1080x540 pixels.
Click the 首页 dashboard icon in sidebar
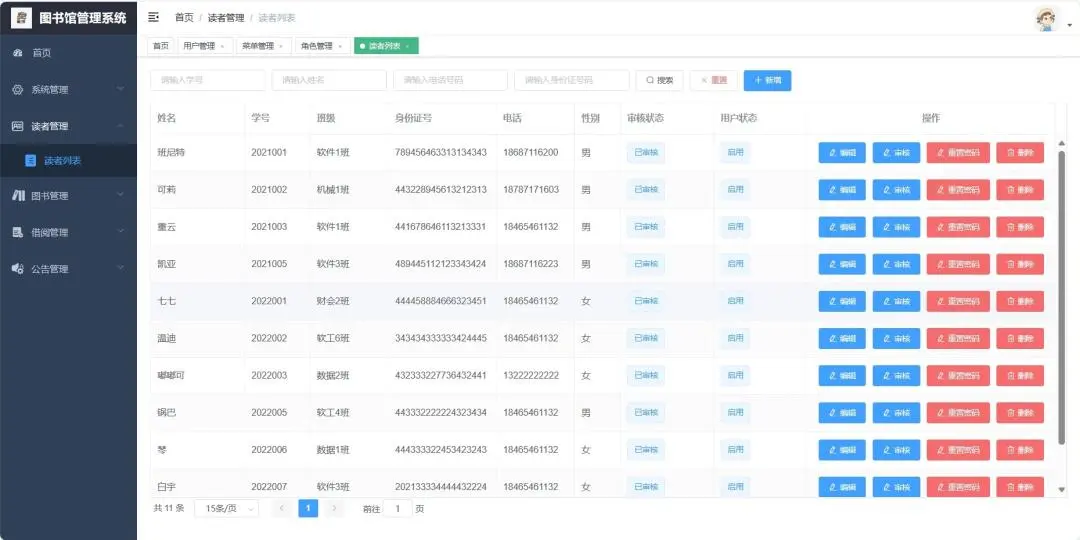click(x=18, y=53)
